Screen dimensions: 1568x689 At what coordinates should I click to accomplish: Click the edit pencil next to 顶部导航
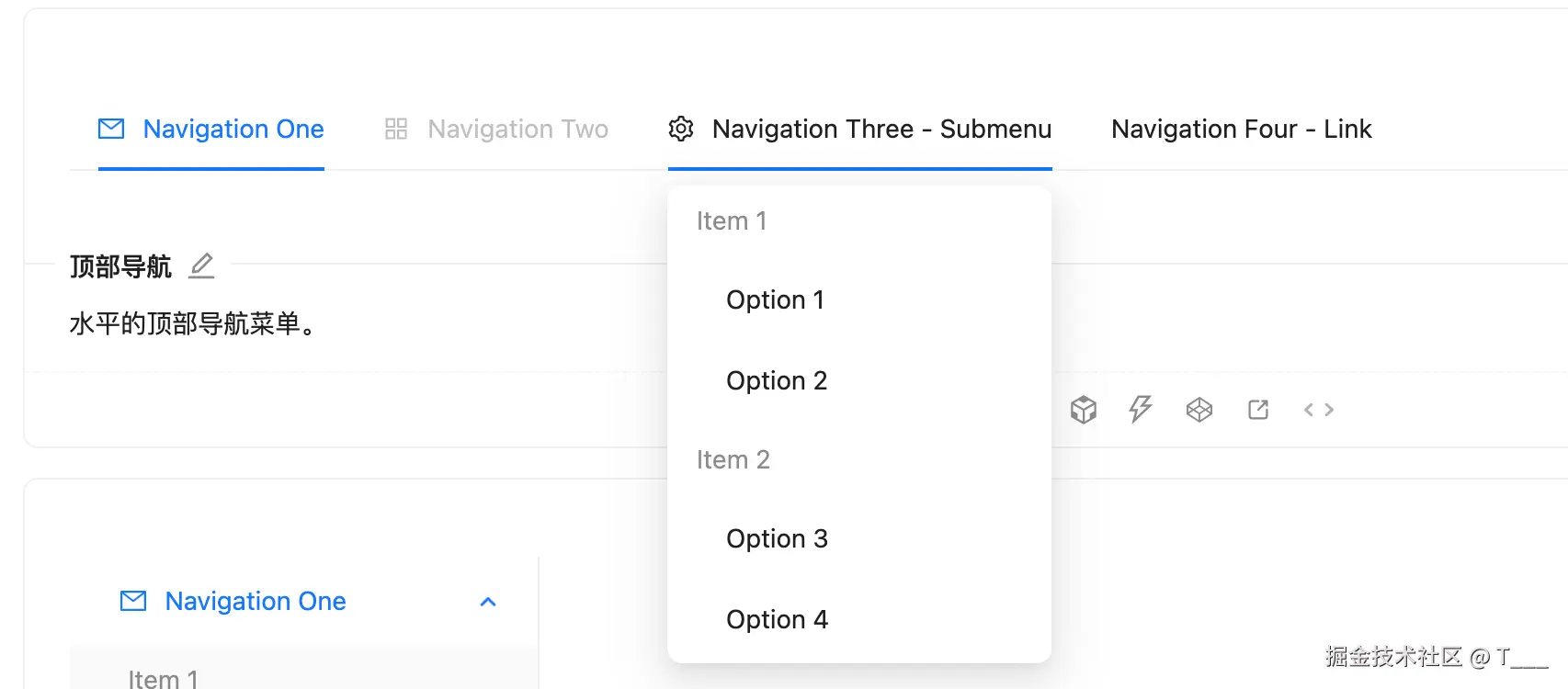(x=201, y=266)
